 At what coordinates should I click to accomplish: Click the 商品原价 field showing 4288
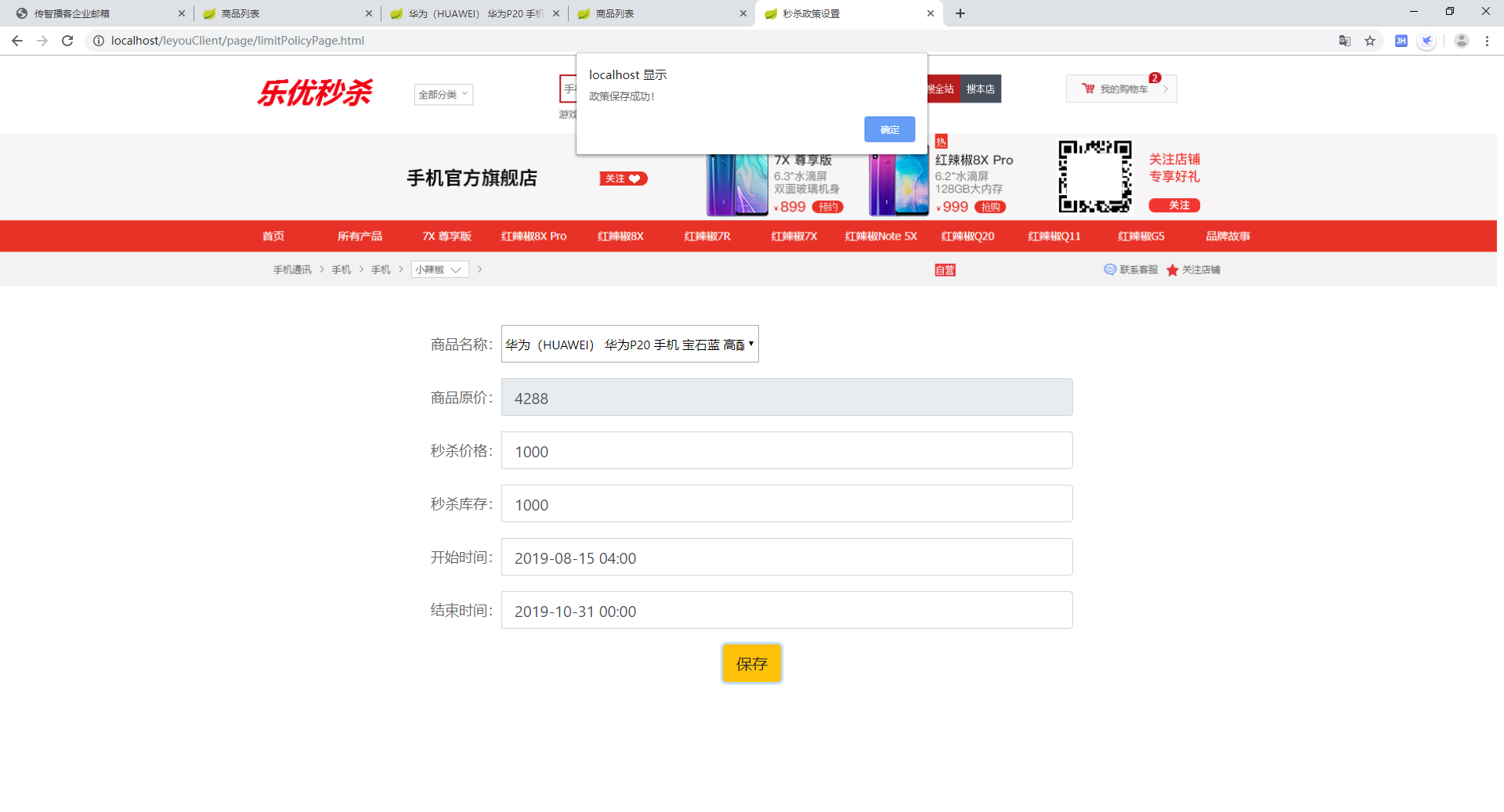(x=786, y=397)
